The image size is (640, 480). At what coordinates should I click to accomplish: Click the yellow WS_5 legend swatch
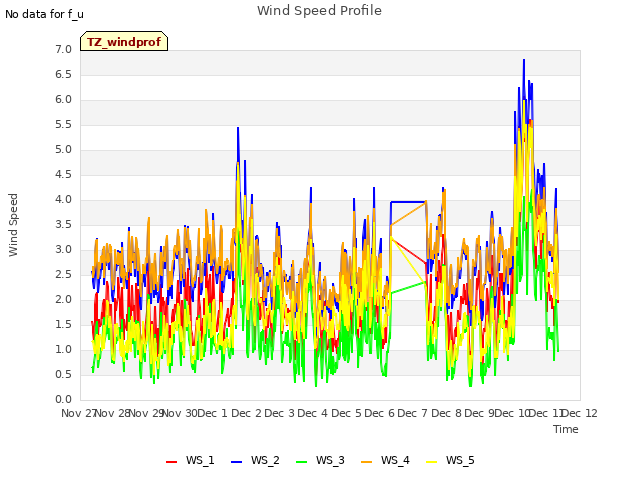coord(431,461)
